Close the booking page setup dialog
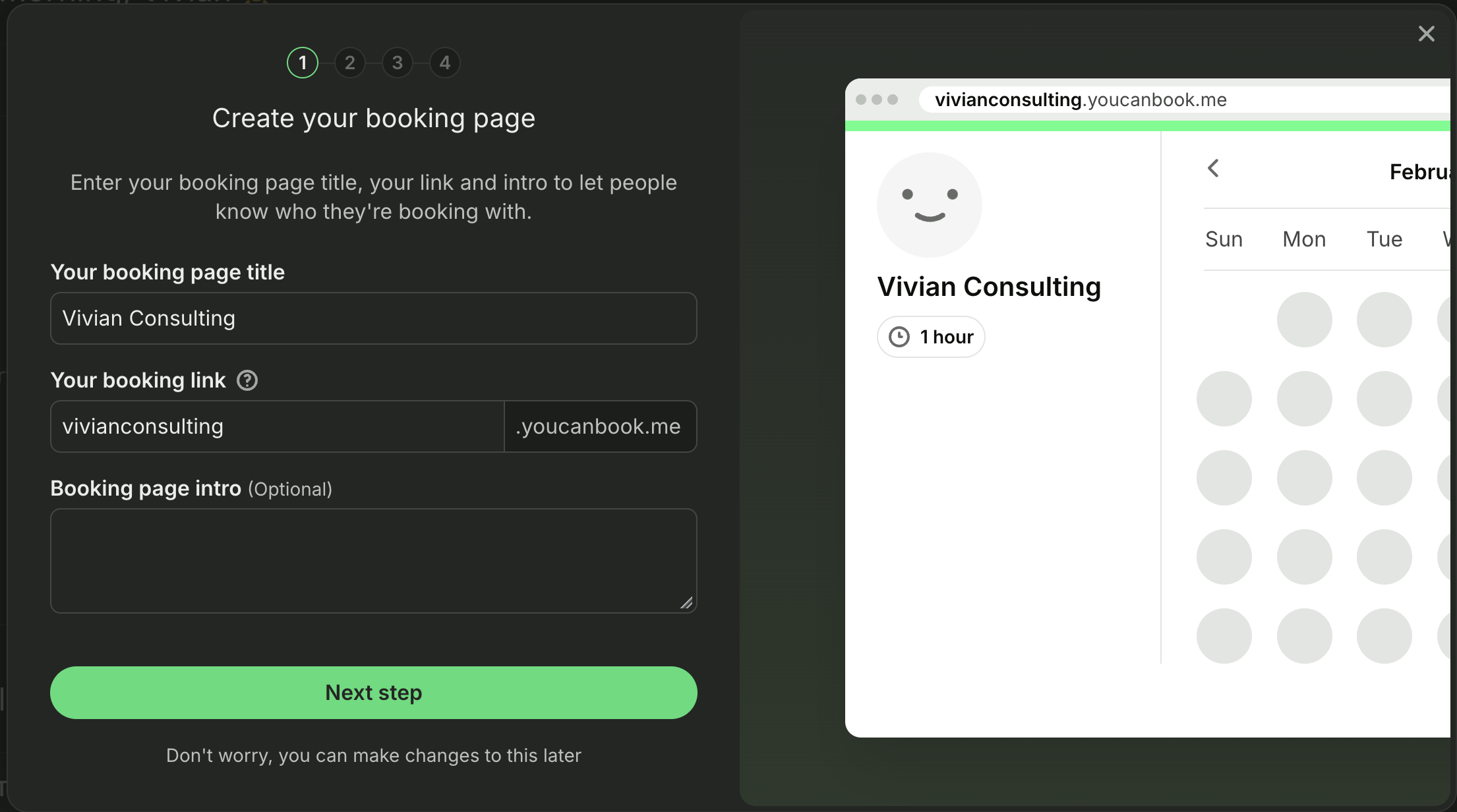Viewport: 1457px width, 812px height. [1426, 34]
